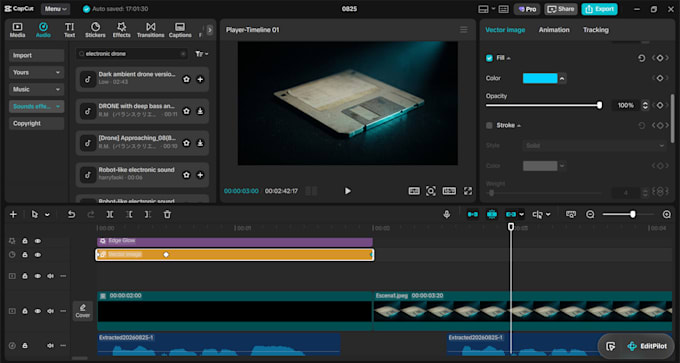Viewport: 680px width, 363px height.
Task: Click the Export button
Action: pyautogui.click(x=599, y=9)
